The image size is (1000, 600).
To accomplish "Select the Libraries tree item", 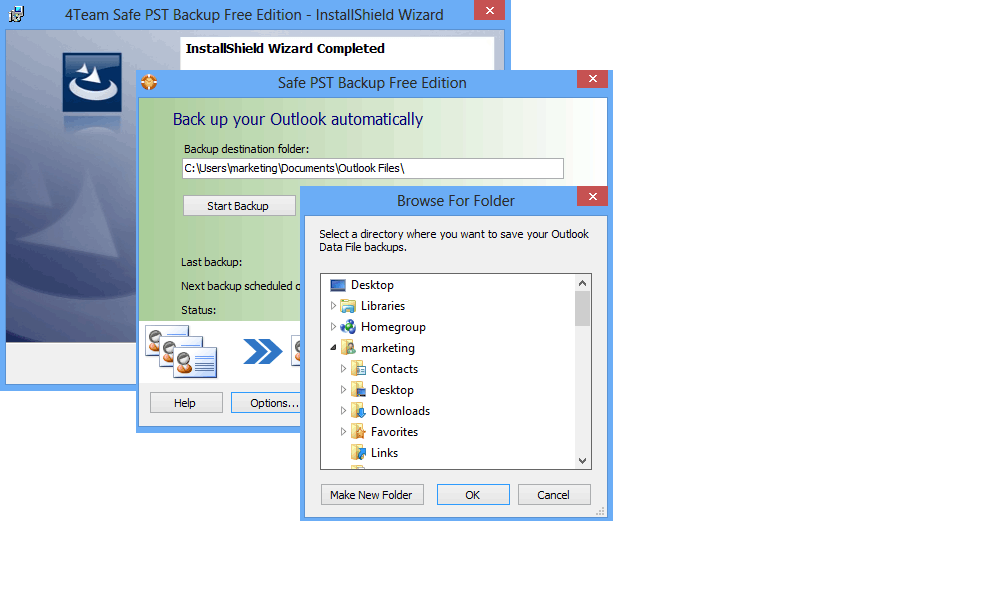I will [383, 306].
